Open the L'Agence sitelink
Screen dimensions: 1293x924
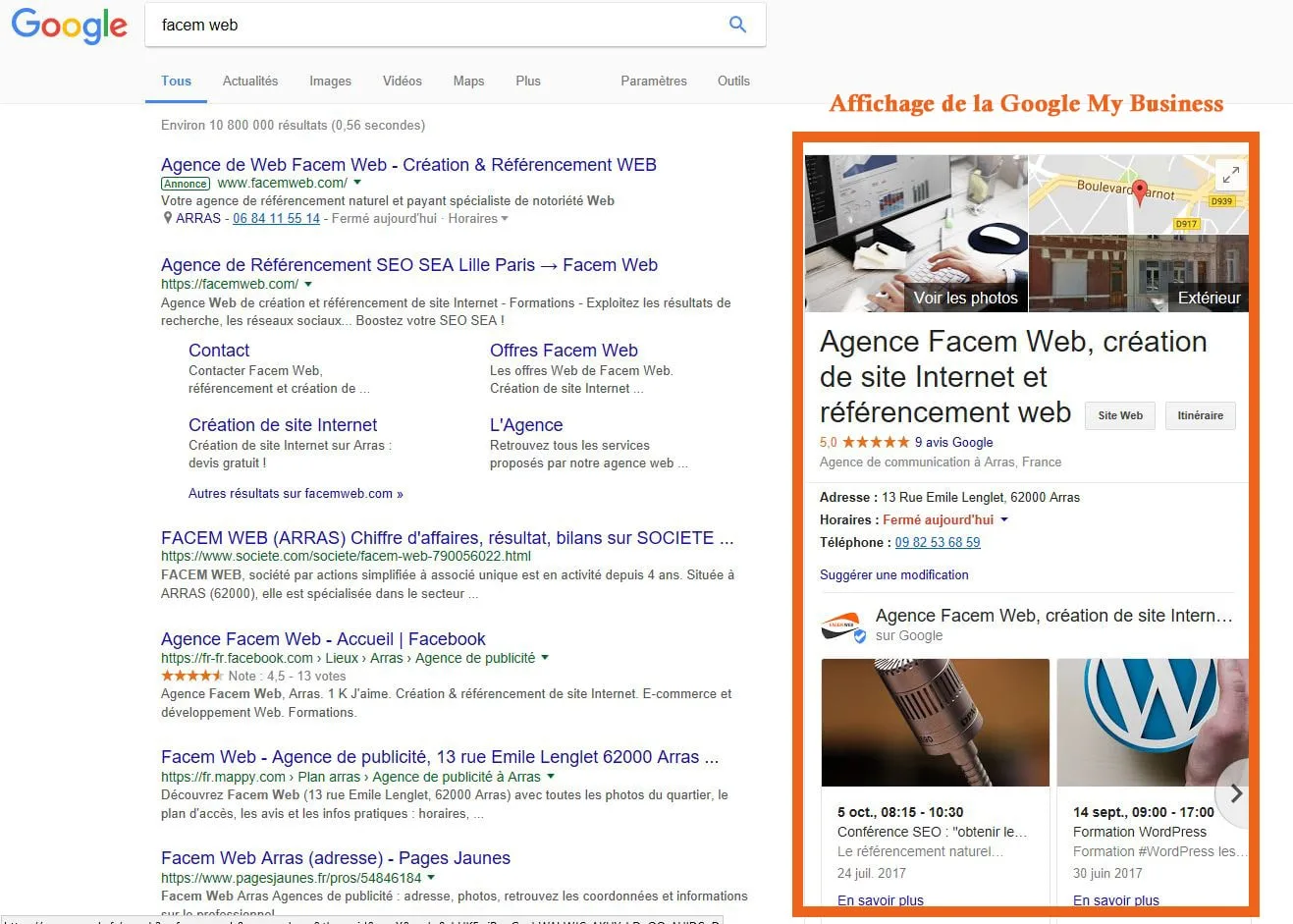(x=526, y=424)
